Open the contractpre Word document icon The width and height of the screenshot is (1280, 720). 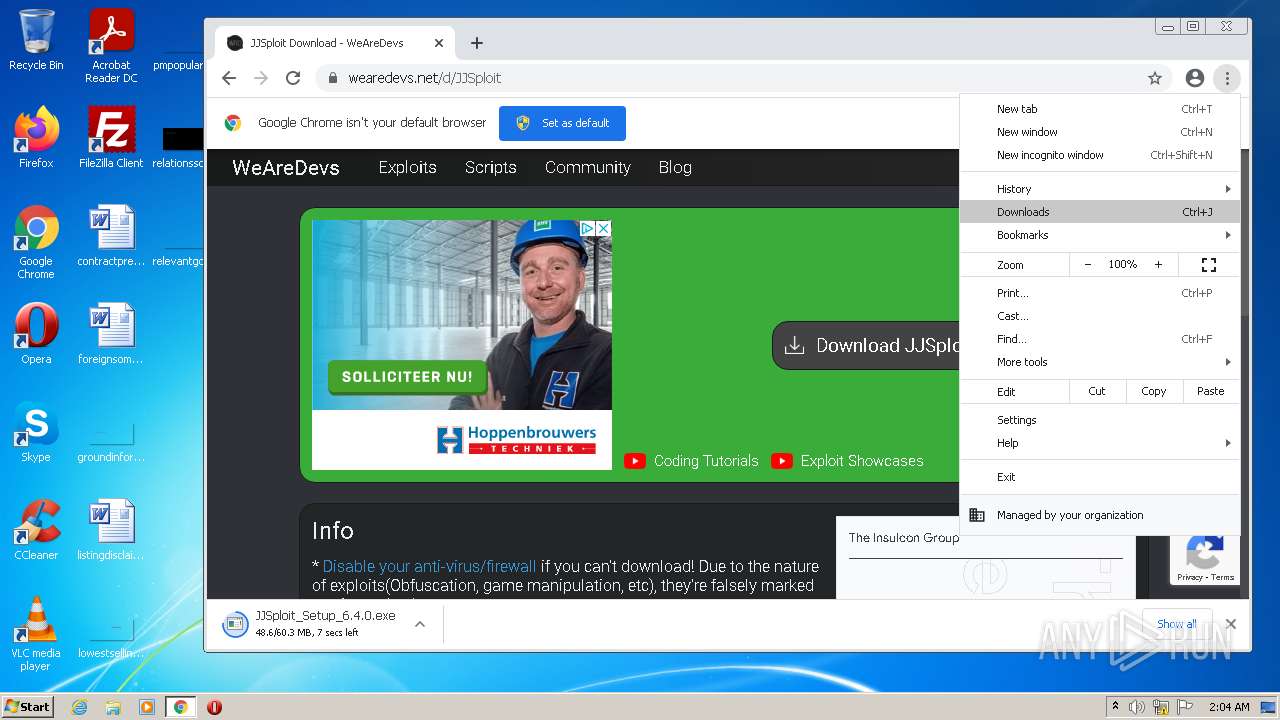point(111,236)
